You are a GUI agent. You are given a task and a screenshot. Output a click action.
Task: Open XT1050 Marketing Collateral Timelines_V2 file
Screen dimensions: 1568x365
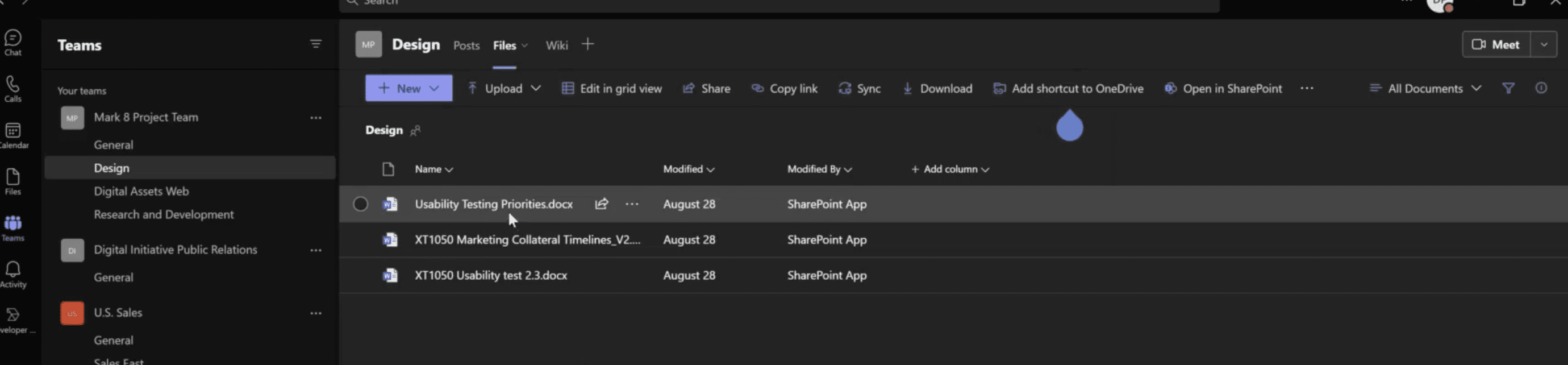(527, 240)
